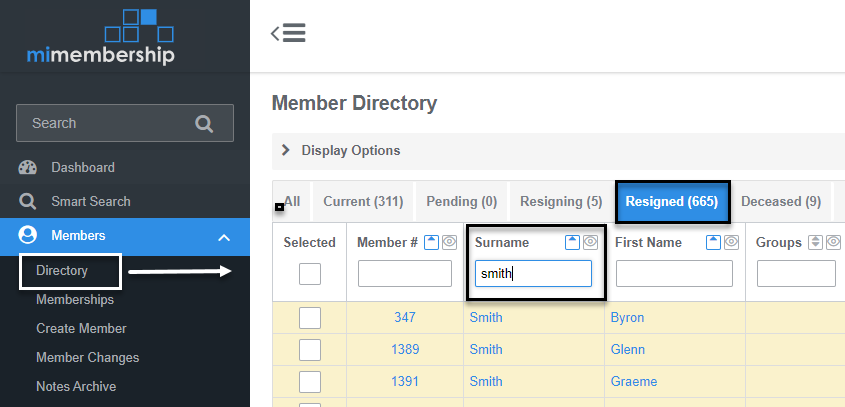Open member number 1389 link
Image resolution: width=845 pixels, height=407 pixels.
coord(405,350)
